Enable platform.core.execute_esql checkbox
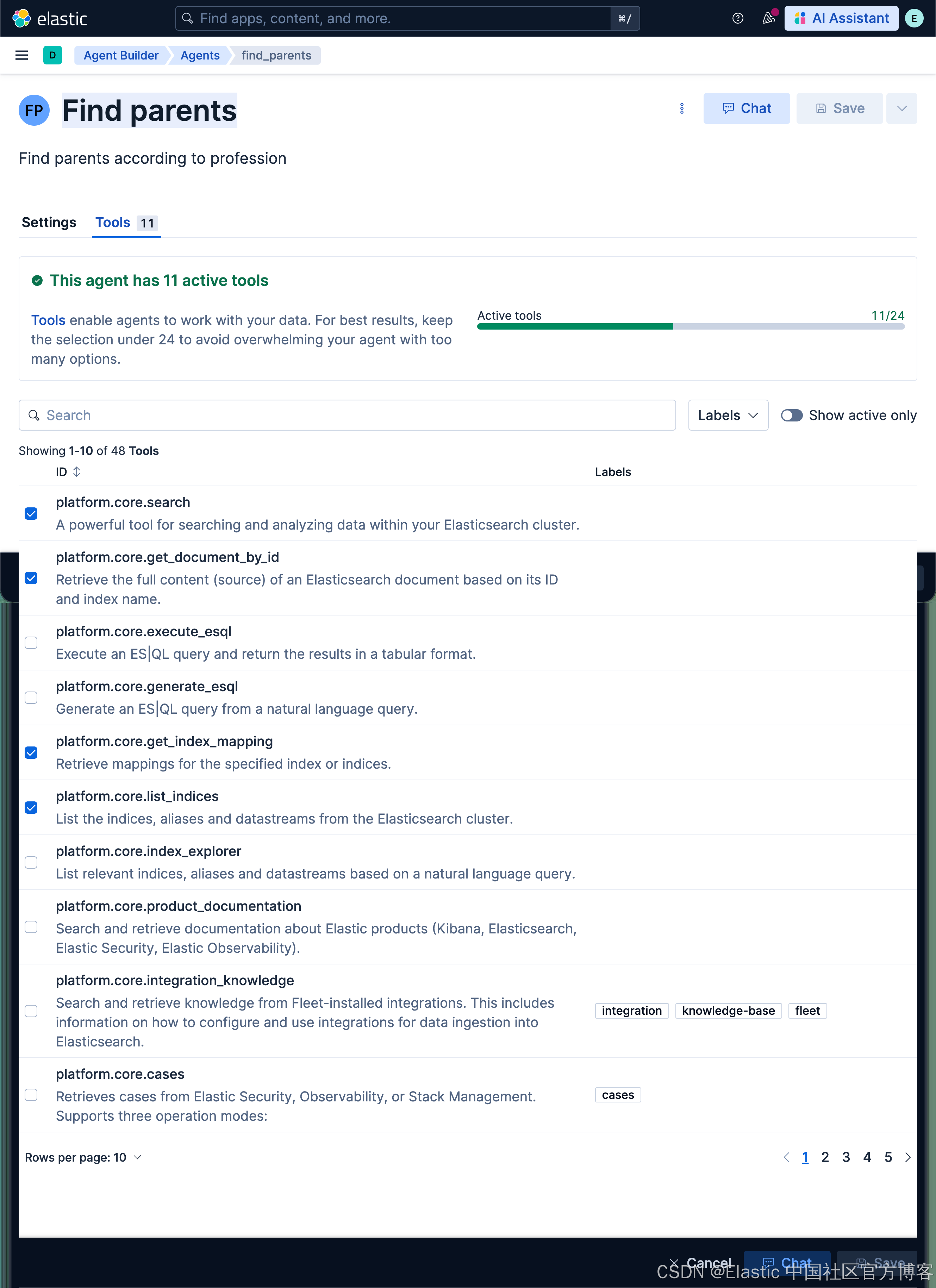The width and height of the screenshot is (936, 1288). [31, 643]
